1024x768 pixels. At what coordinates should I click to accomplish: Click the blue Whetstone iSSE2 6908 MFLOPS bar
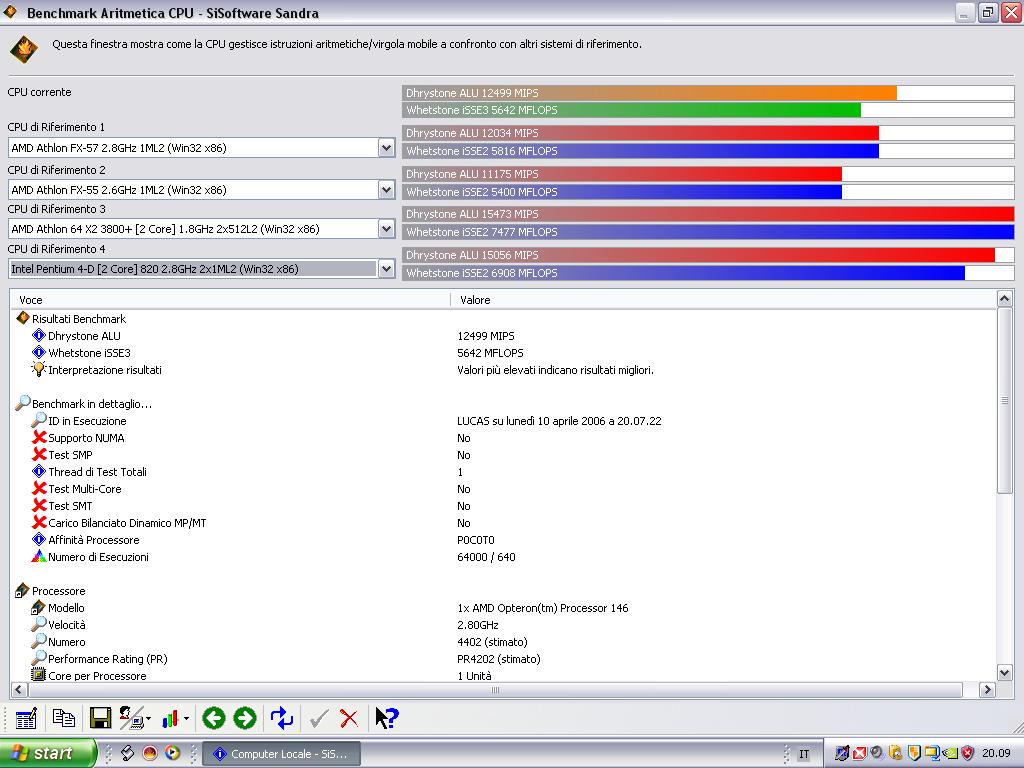click(x=684, y=273)
